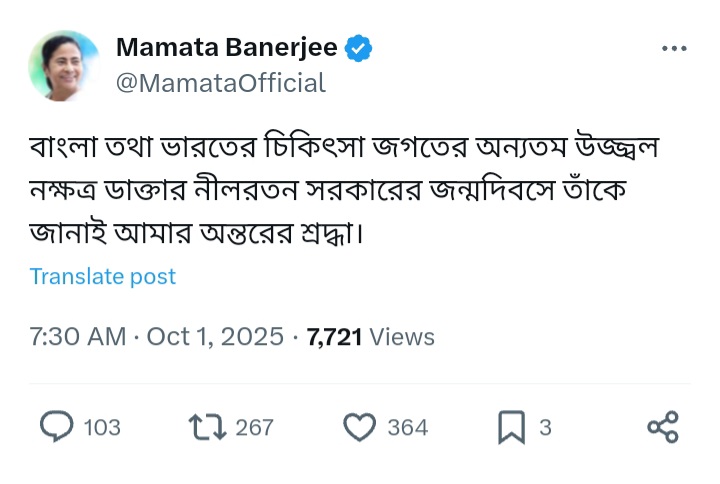
Task: Click the 267 reposts count
Action: click(x=255, y=428)
